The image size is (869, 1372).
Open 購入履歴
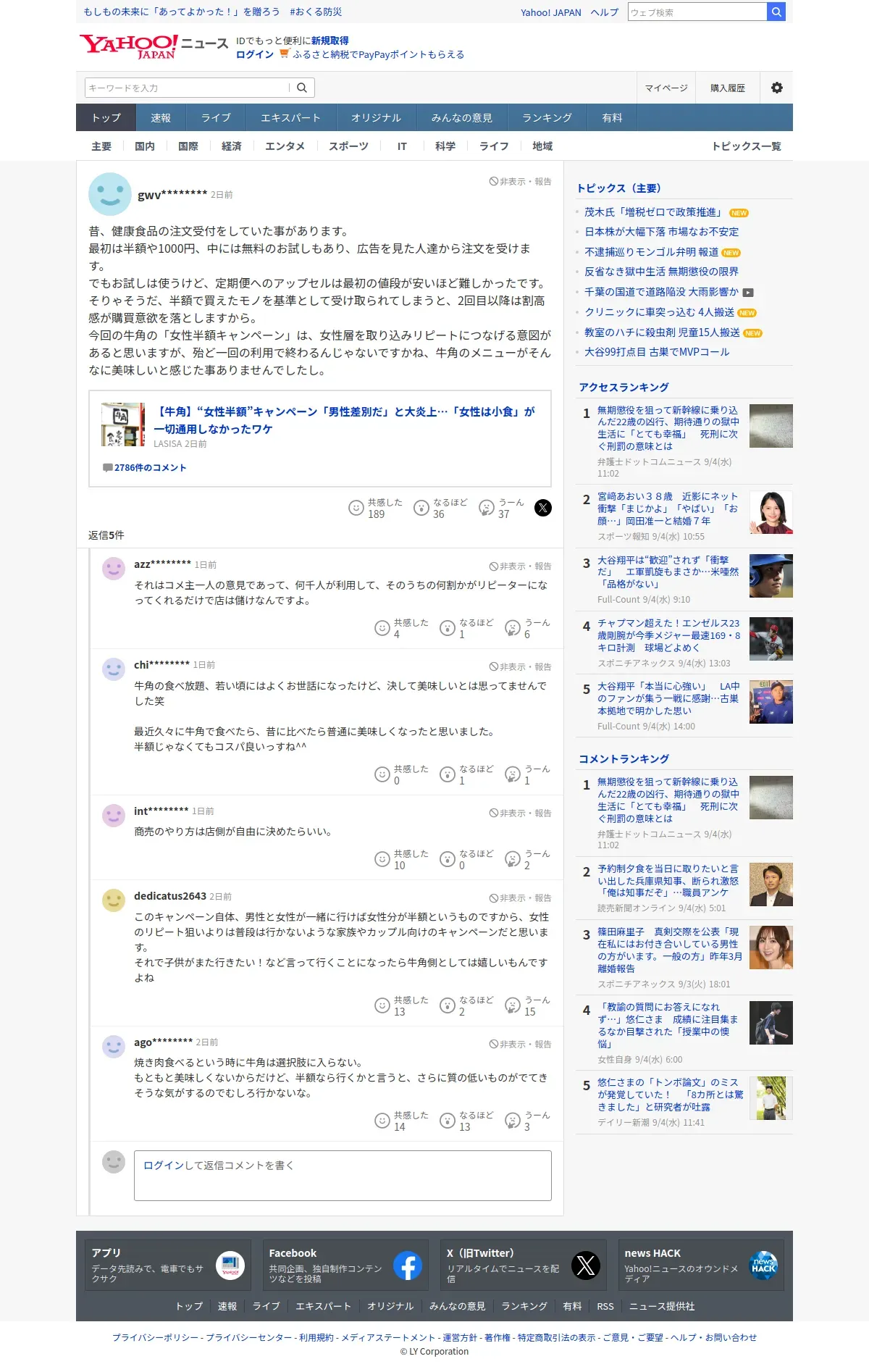[x=728, y=88]
